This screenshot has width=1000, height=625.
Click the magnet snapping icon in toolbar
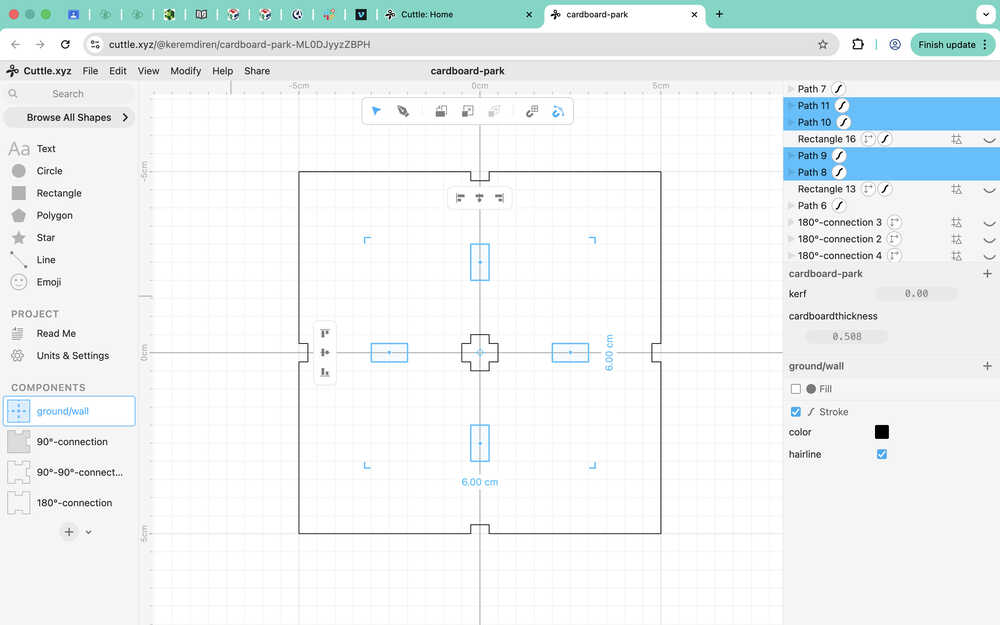(558, 111)
